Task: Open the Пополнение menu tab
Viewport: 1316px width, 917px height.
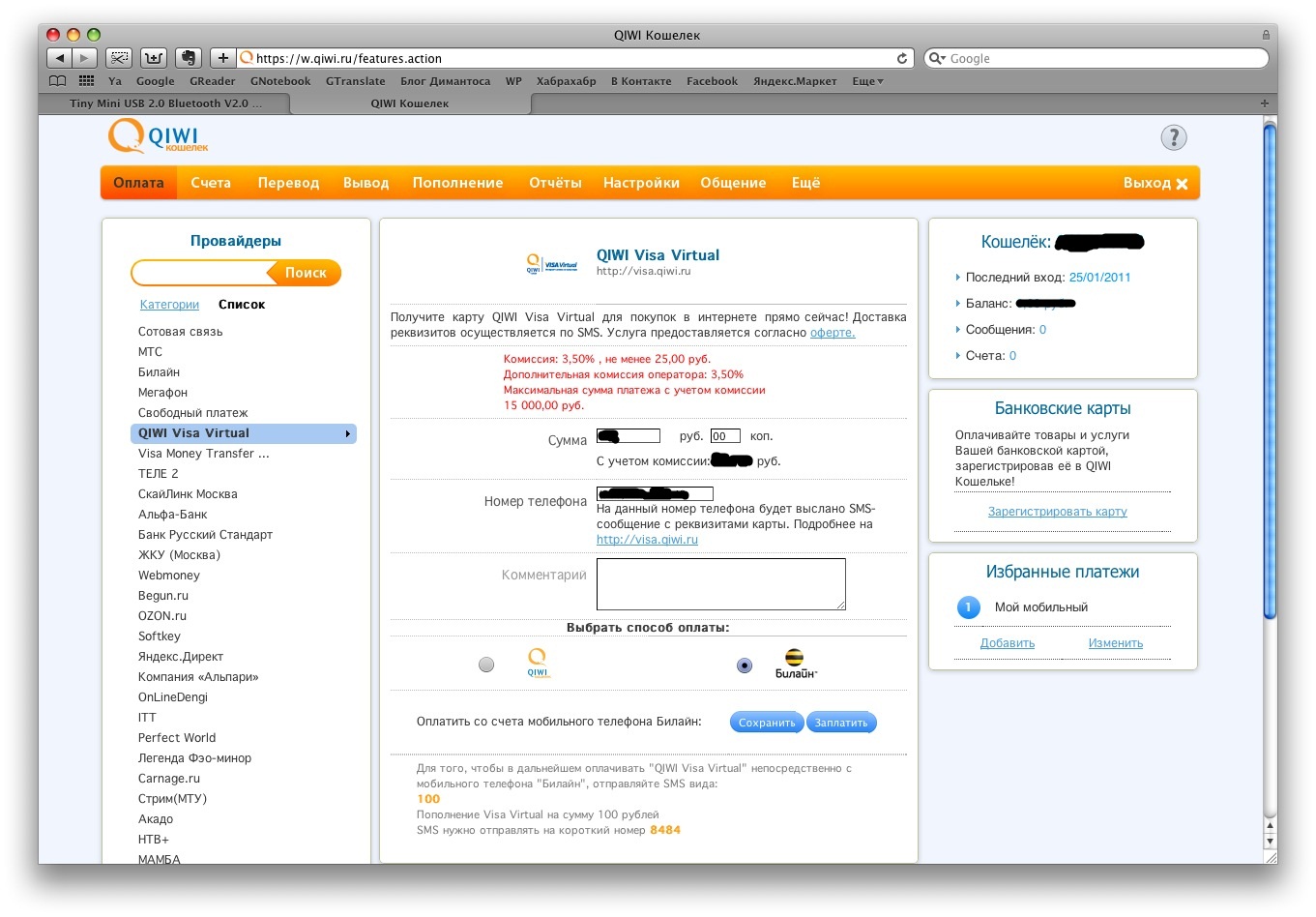Action: click(457, 183)
